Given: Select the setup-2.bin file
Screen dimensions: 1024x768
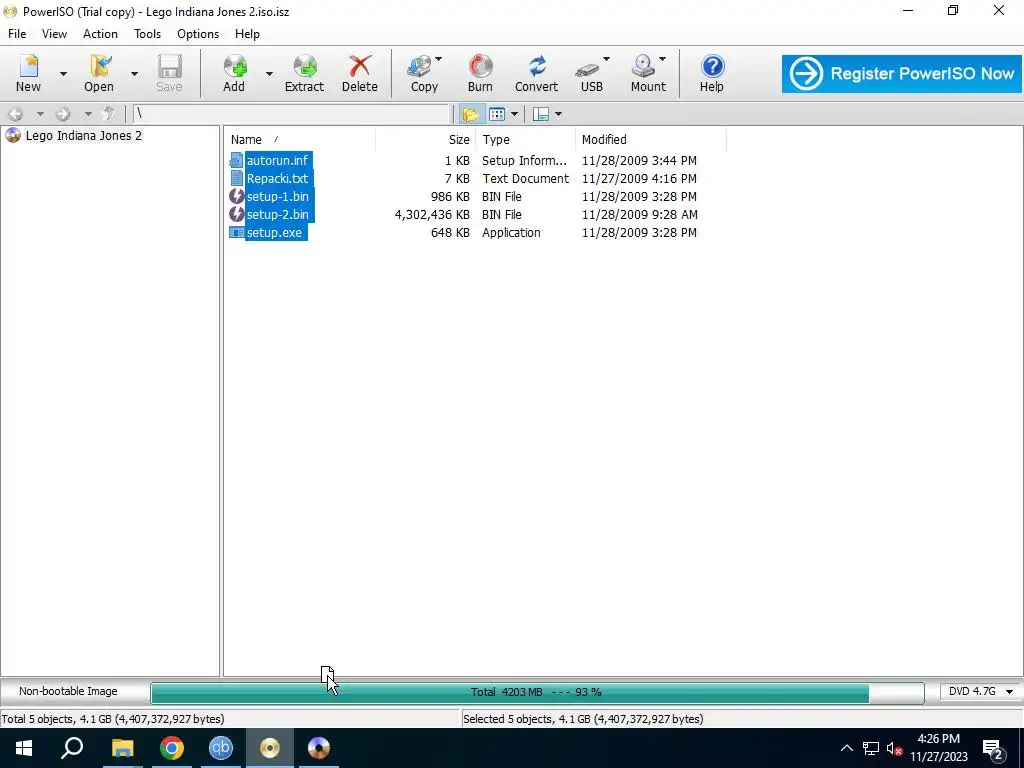Looking at the screenshot, I should coord(278,215).
